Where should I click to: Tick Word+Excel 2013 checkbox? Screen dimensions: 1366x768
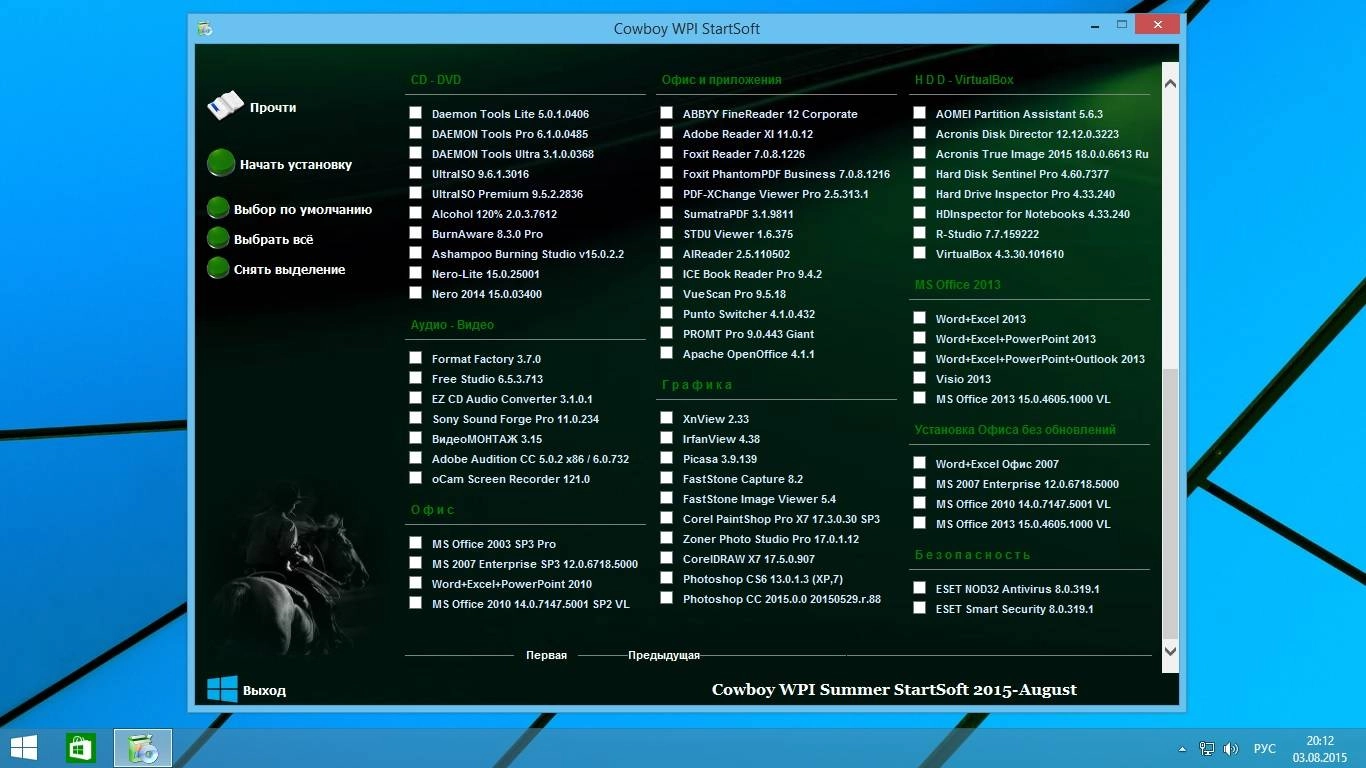click(x=919, y=318)
